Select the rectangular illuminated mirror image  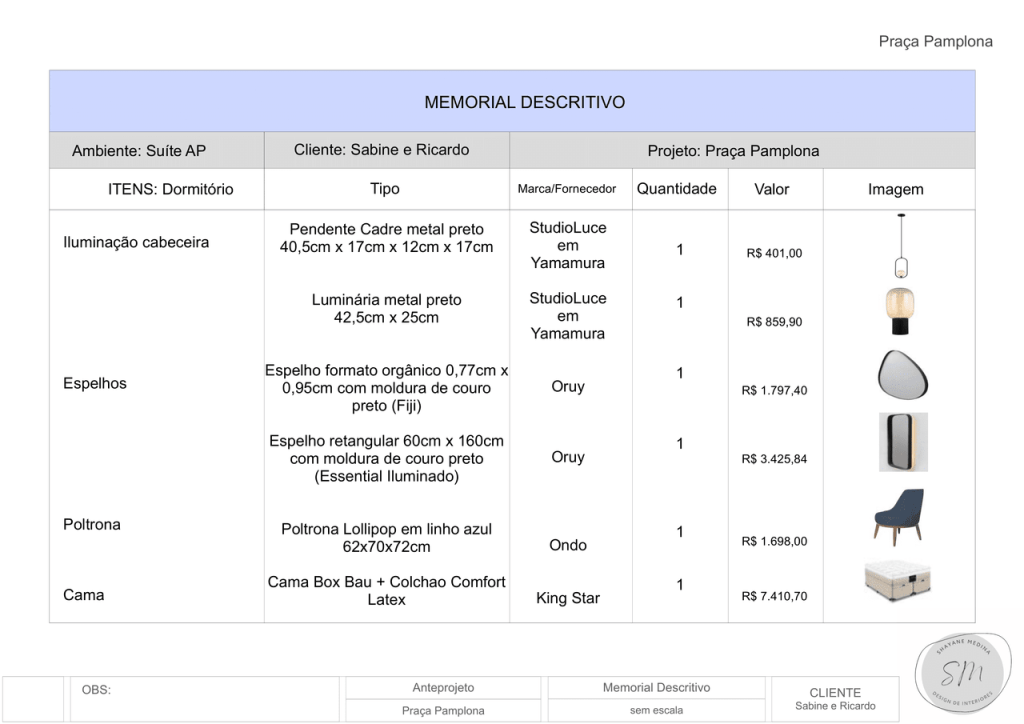point(903,441)
